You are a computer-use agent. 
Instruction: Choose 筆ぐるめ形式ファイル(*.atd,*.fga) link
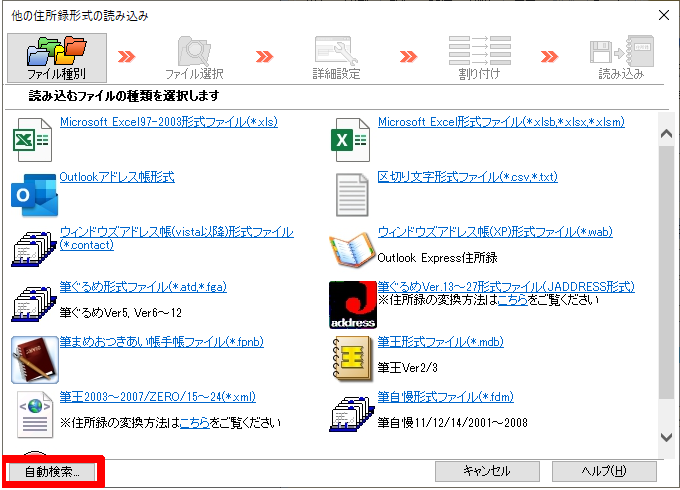pos(143,287)
